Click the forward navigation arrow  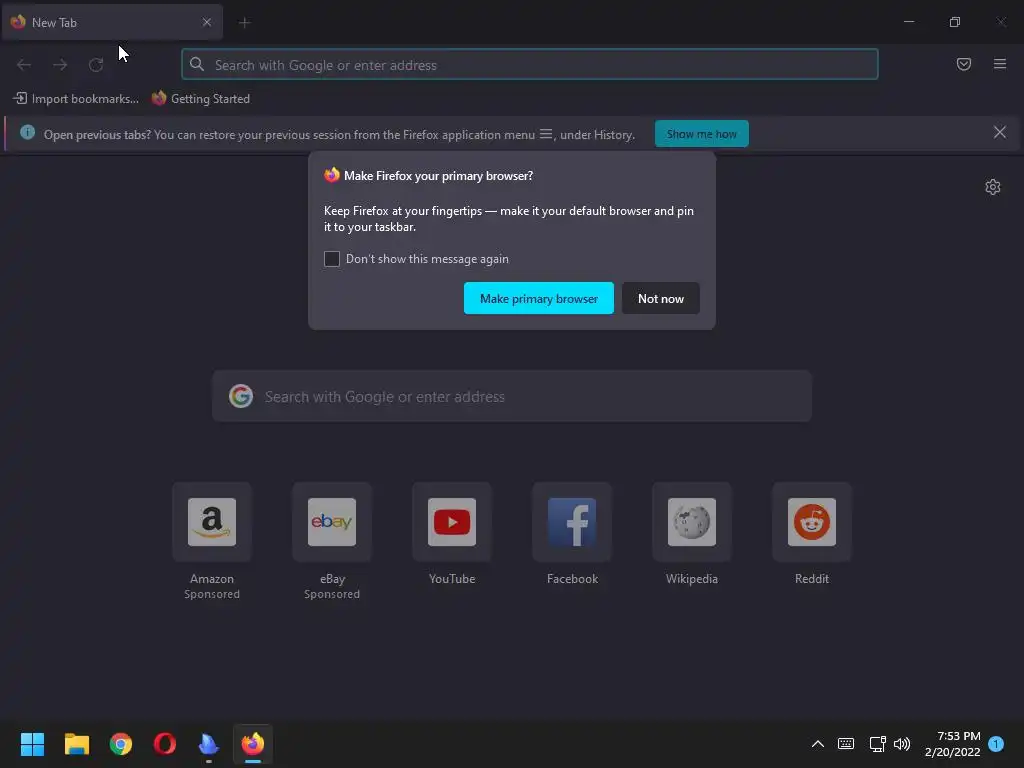[x=60, y=65]
